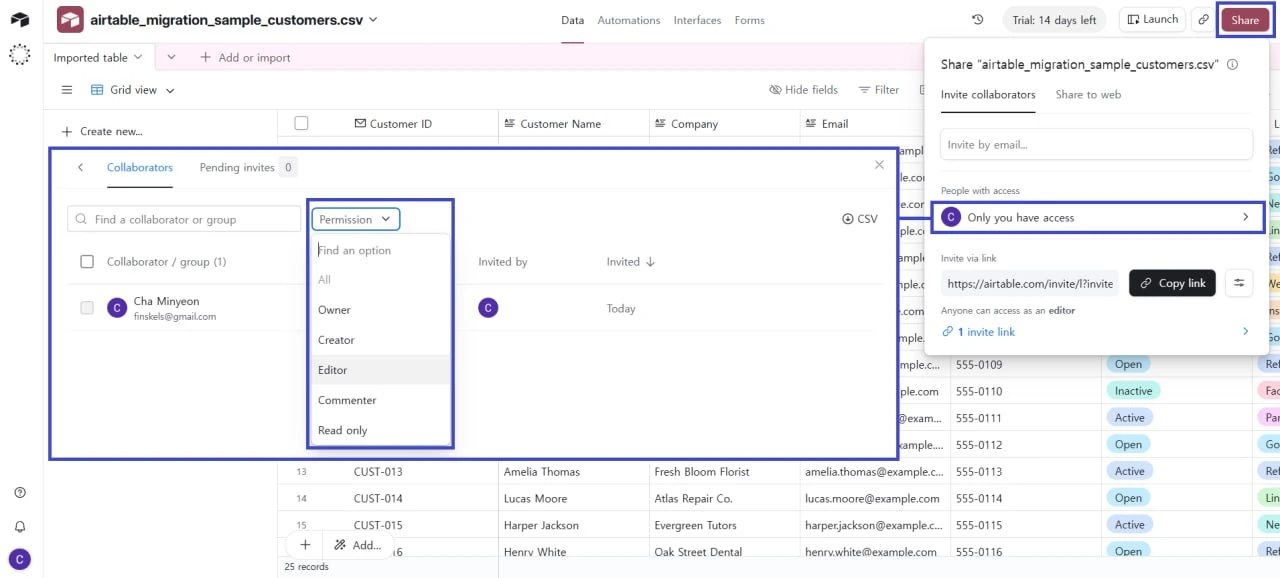Image resolution: width=1280 pixels, height=578 pixels.
Task: Select the Invite collaborators tab
Action: click(988, 95)
